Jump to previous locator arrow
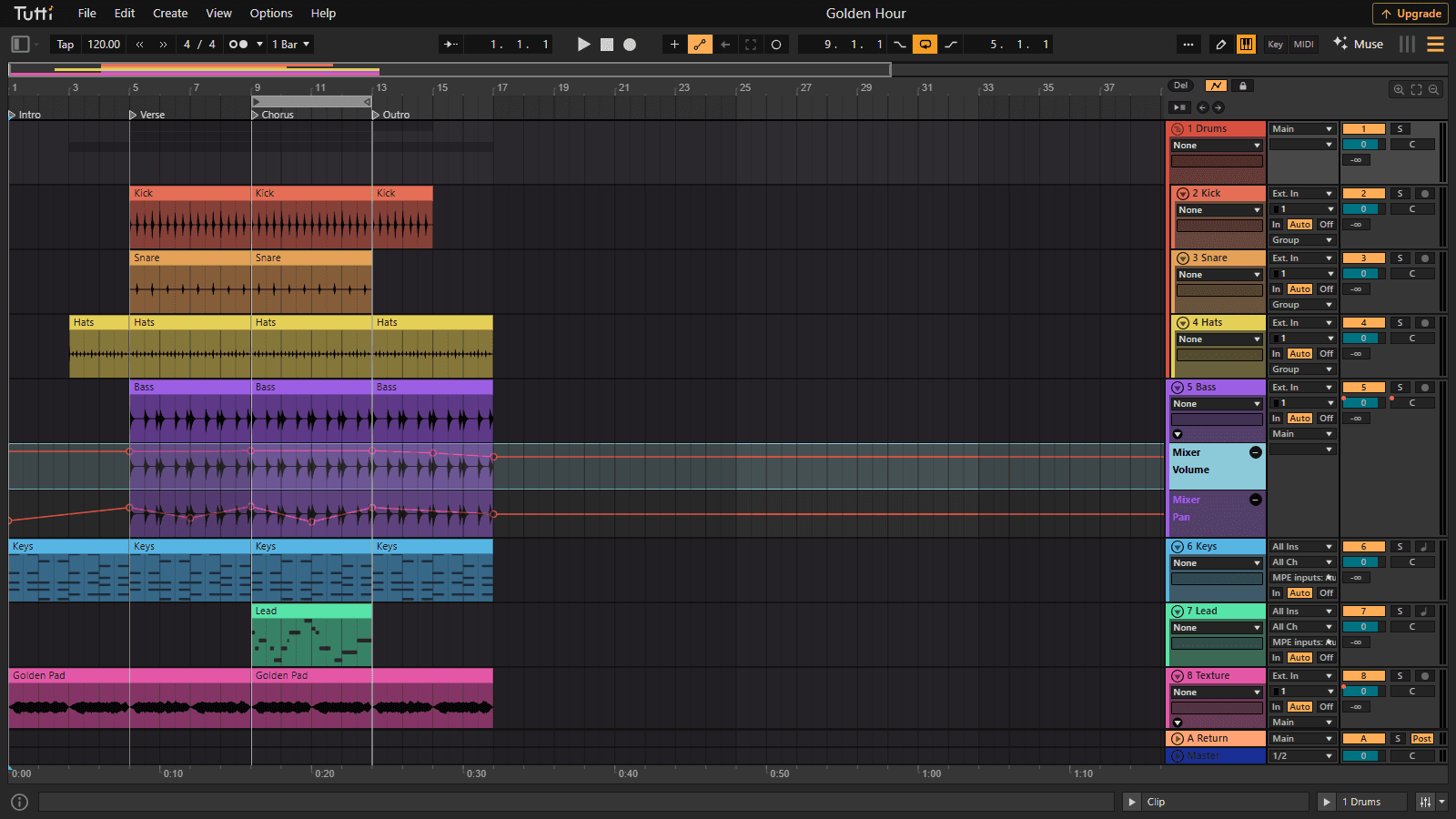The image size is (1456, 819). 1202,107
